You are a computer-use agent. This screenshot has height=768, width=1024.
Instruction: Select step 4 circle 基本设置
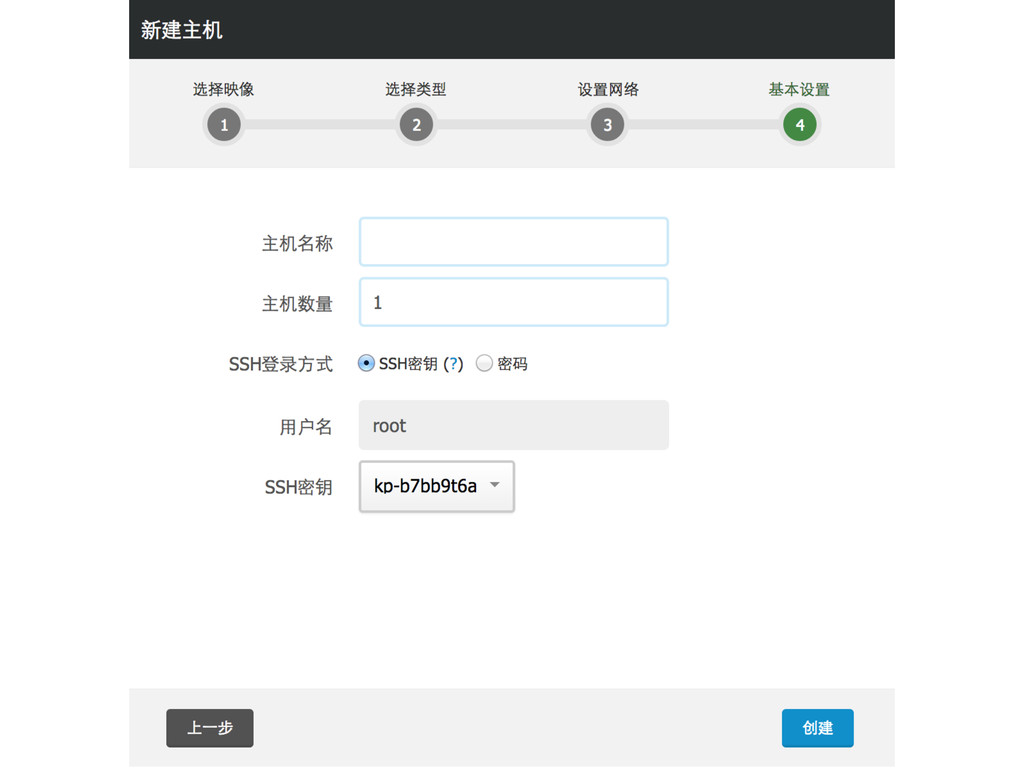tap(799, 125)
